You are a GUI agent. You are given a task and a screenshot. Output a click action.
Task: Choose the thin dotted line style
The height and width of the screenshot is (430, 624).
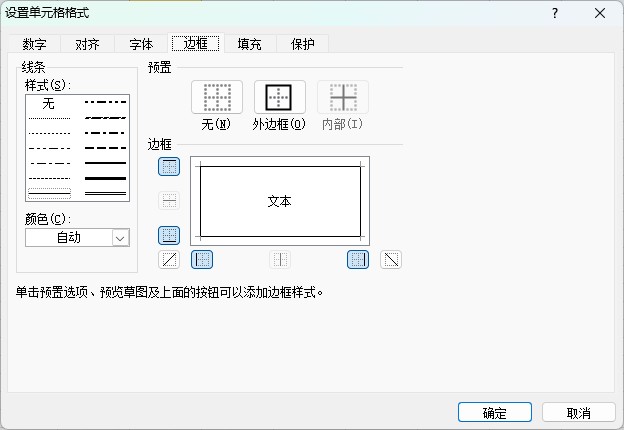(49, 133)
